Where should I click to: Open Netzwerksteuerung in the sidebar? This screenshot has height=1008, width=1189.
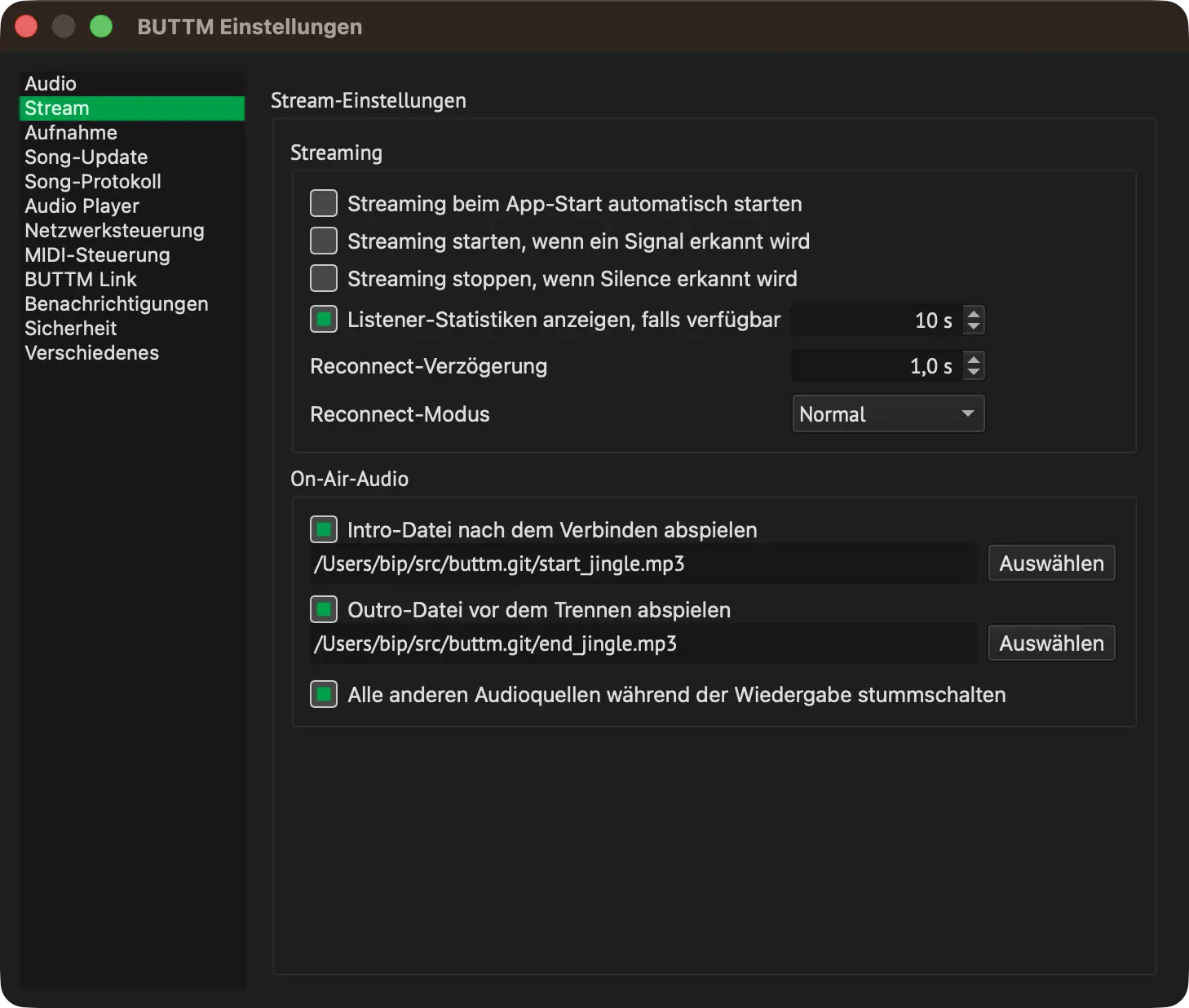pos(131,231)
